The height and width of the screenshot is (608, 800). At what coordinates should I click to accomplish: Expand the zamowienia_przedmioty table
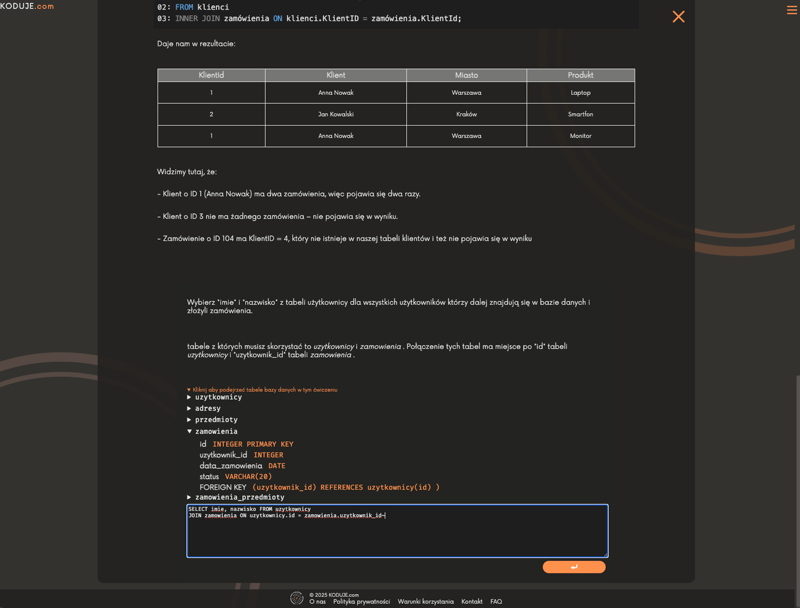click(x=238, y=497)
